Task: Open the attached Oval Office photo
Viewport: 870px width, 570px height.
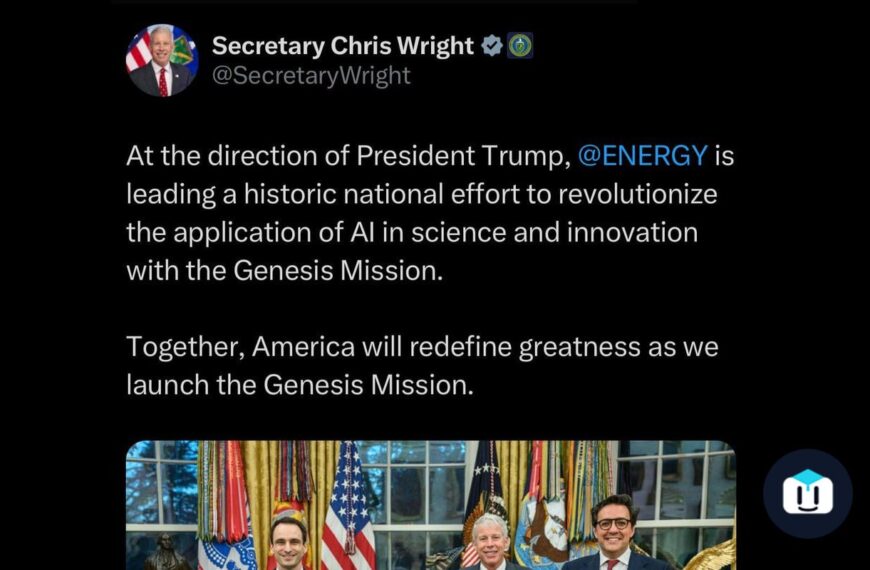Action: click(431, 505)
